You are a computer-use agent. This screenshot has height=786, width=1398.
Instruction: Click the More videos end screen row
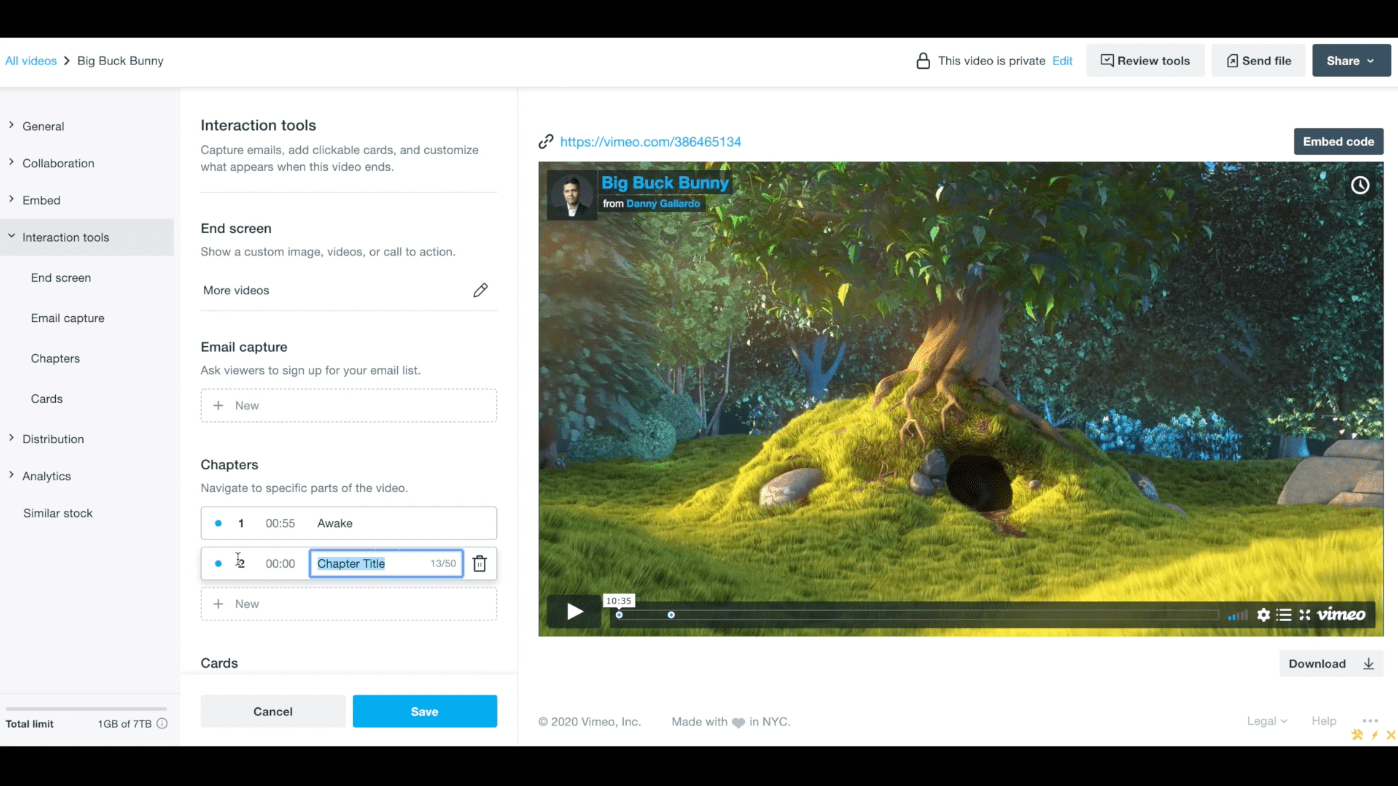tap(349, 290)
